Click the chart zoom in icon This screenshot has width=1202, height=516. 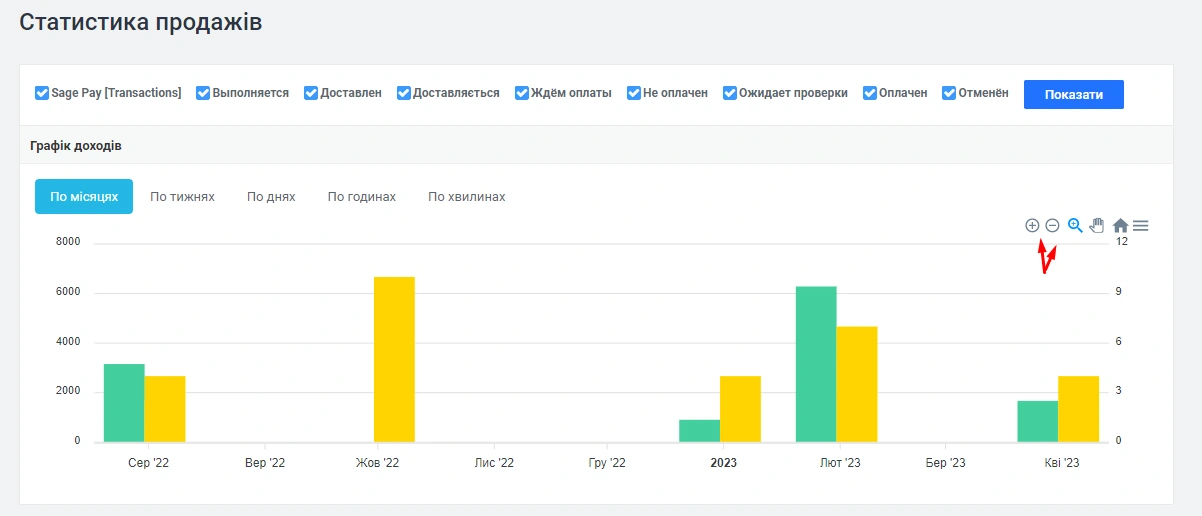(x=1032, y=226)
